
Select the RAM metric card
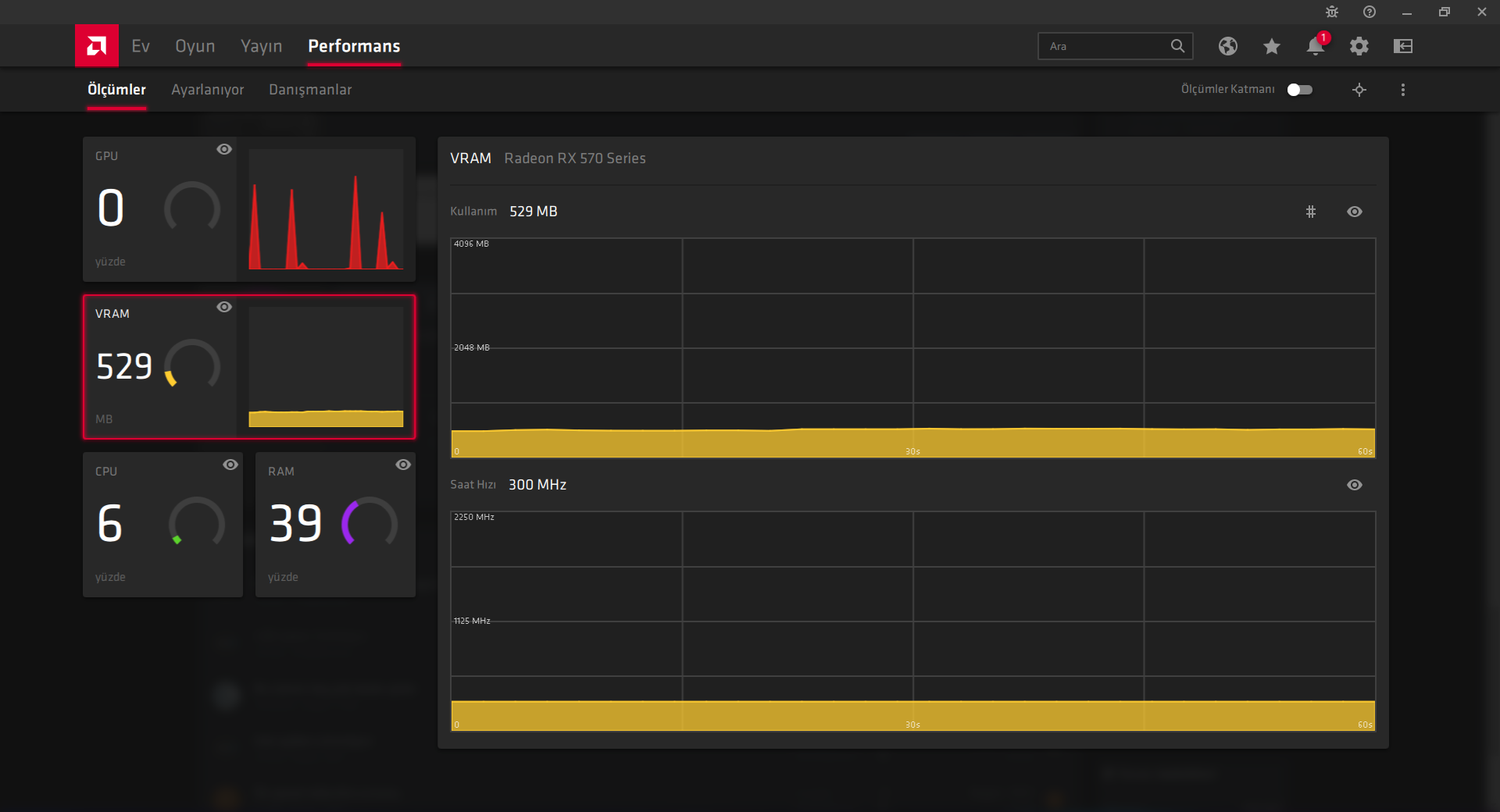pos(335,525)
